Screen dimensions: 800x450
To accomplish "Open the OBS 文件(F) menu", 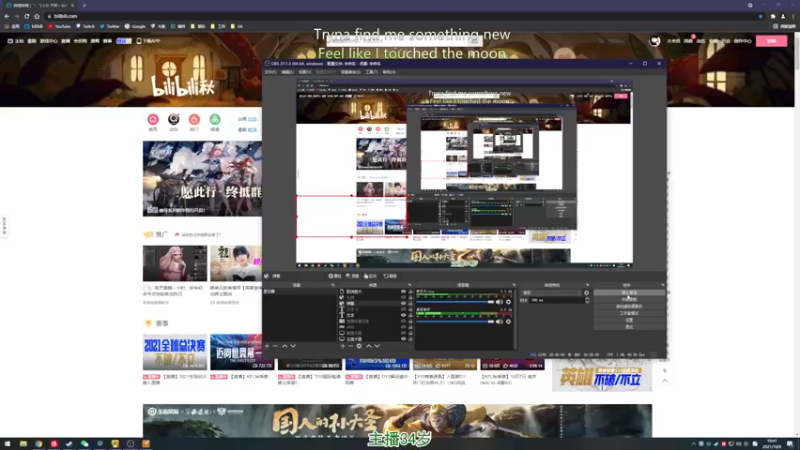I will [270, 72].
